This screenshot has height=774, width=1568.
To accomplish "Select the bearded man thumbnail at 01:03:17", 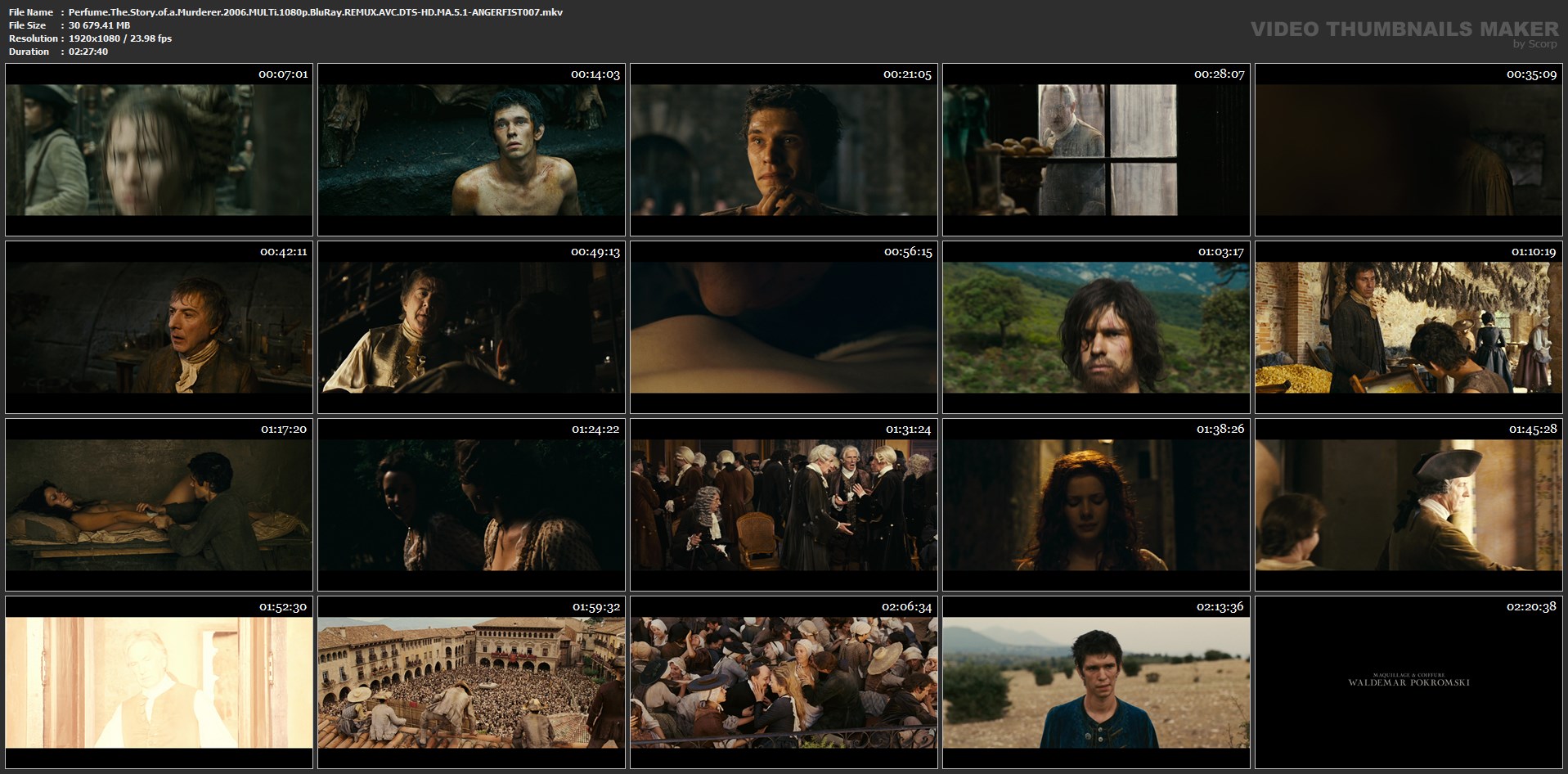I will pyautogui.click(x=1096, y=327).
